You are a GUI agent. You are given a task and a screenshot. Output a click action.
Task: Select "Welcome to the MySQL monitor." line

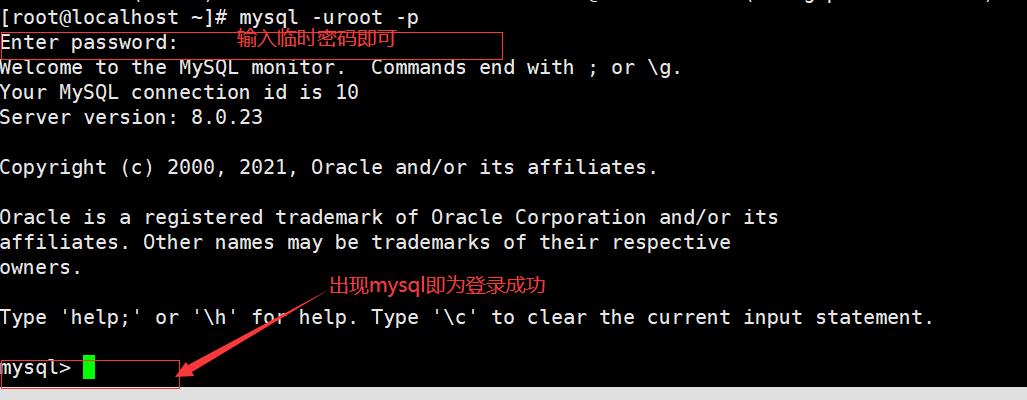(341, 68)
